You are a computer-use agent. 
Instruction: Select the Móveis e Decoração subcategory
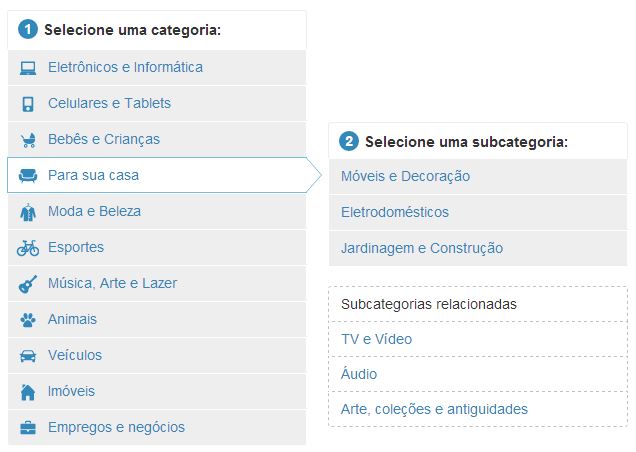tap(405, 176)
